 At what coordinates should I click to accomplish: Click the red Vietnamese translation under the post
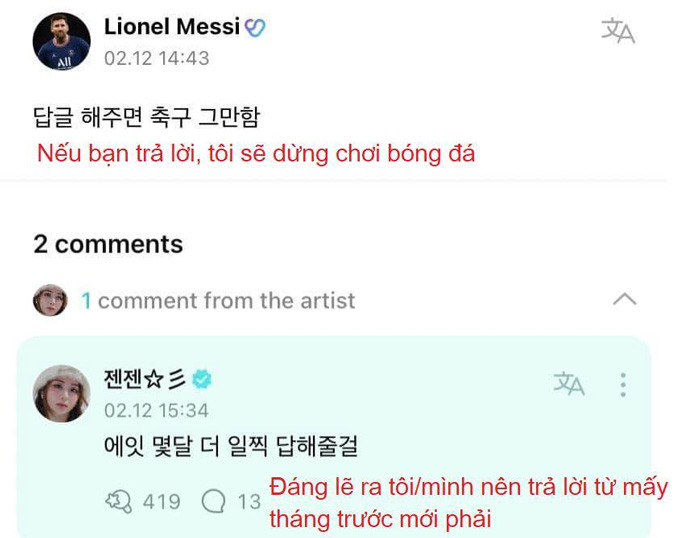[256, 154]
